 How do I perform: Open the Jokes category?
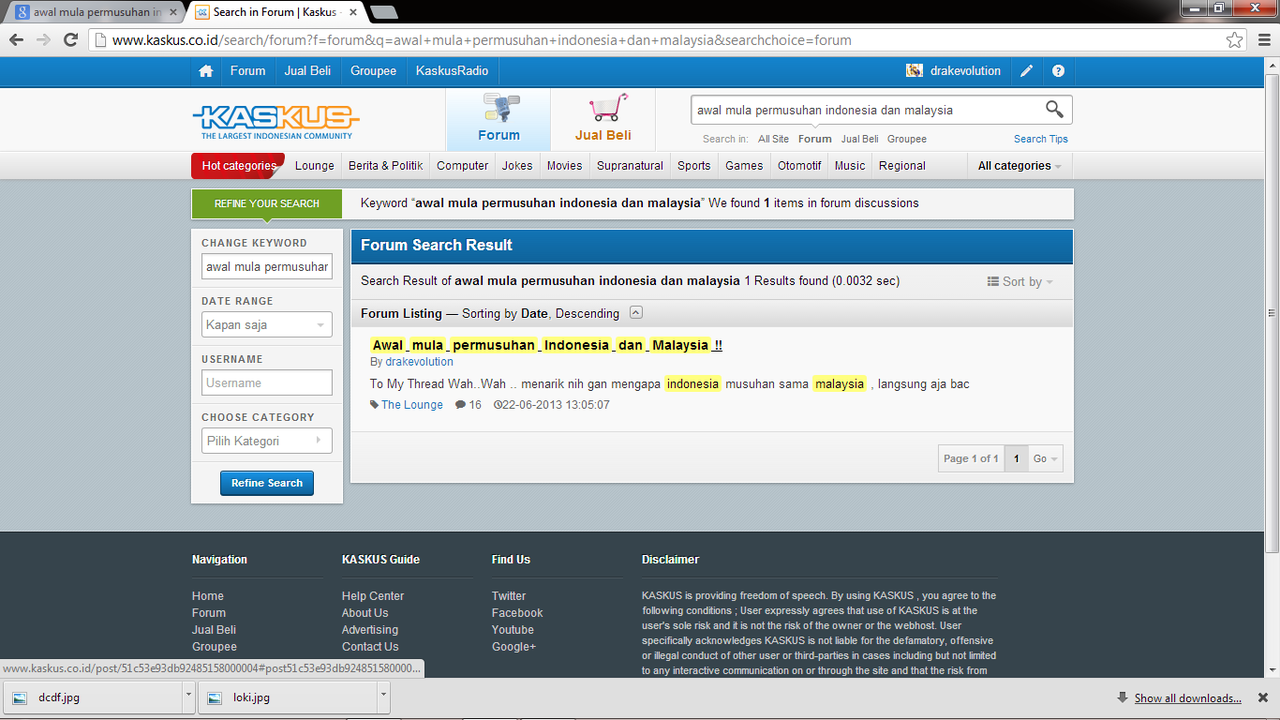click(x=517, y=166)
